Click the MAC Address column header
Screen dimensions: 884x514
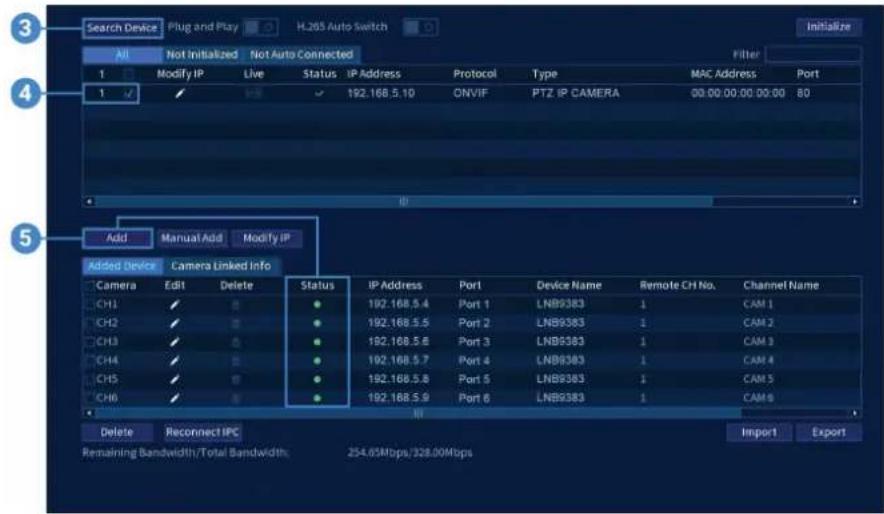click(723, 74)
